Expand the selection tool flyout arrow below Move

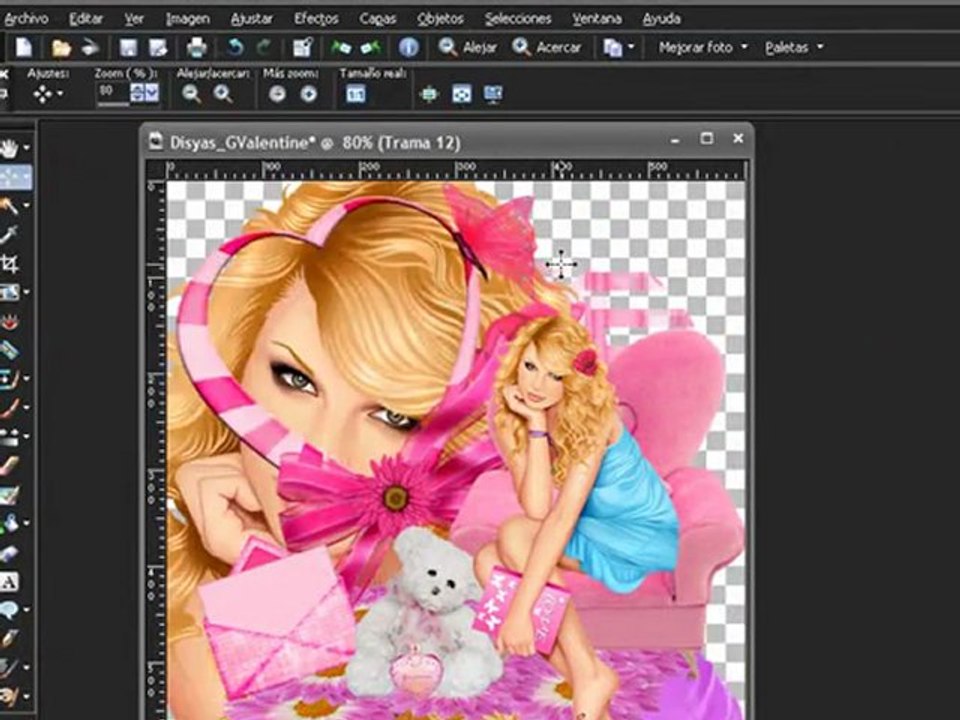tap(26, 206)
